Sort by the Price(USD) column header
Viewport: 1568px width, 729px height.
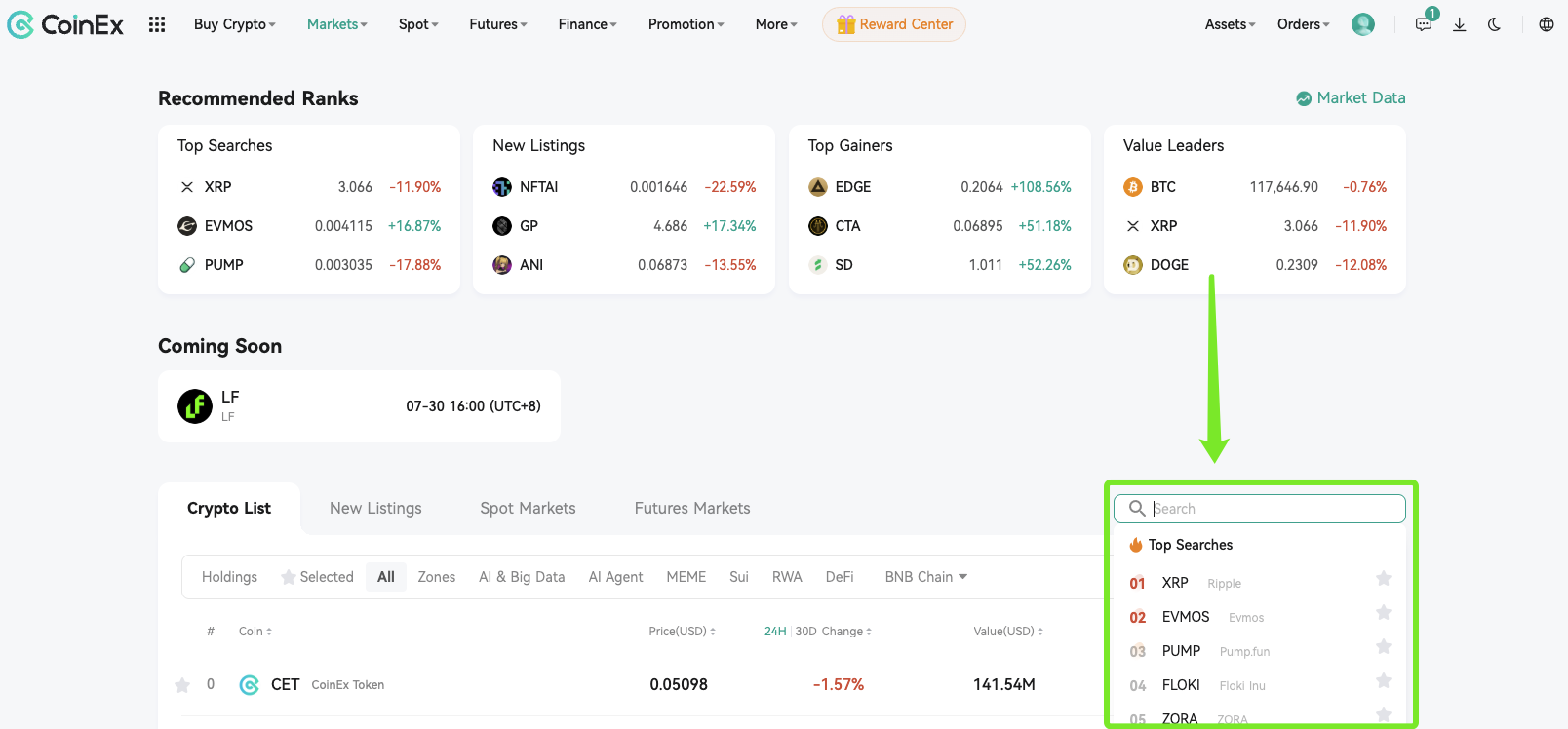click(x=683, y=632)
